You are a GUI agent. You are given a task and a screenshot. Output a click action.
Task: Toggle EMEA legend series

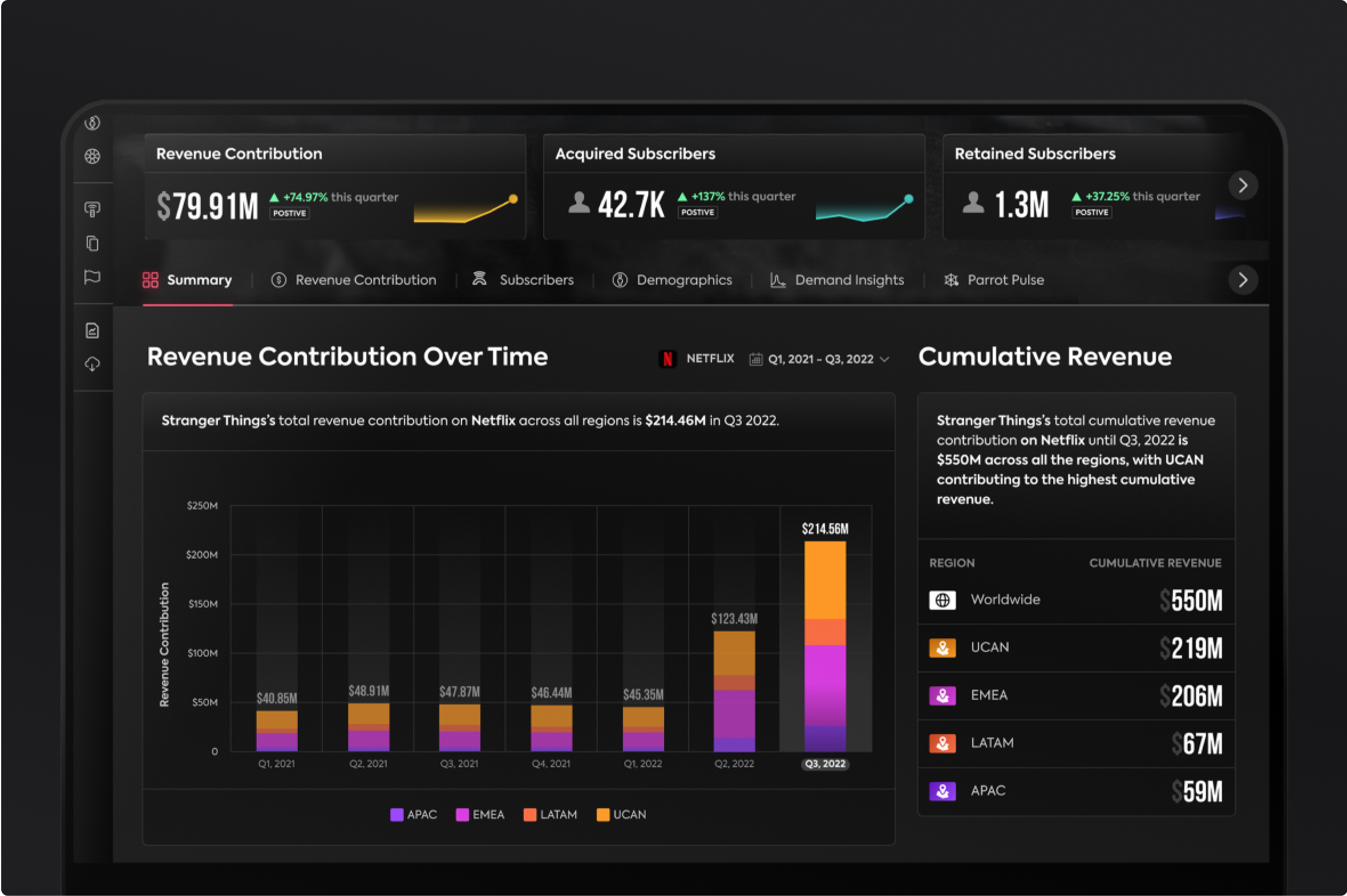pos(480,814)
